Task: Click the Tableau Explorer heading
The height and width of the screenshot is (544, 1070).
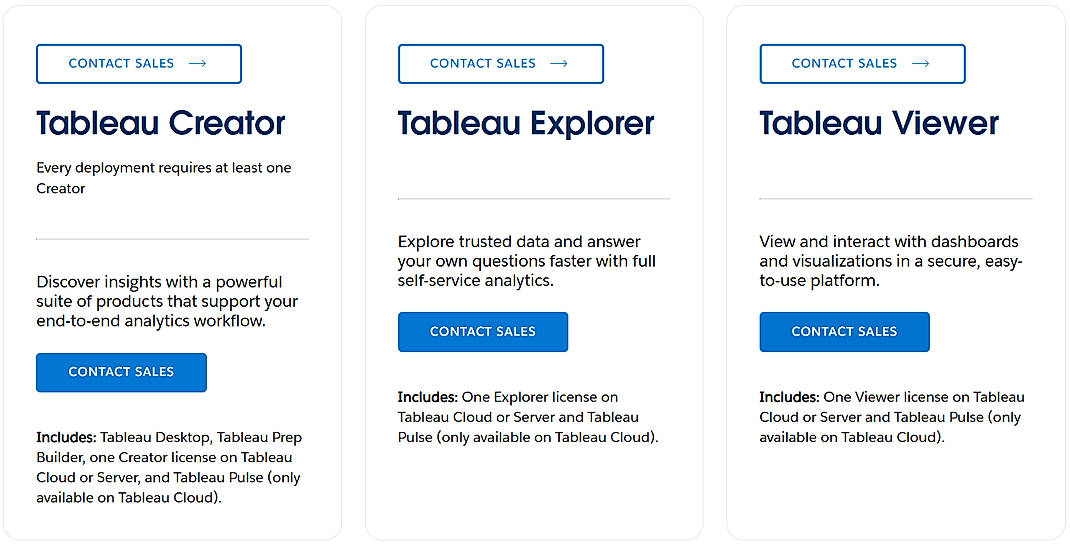Action: [x=526, y=123]
